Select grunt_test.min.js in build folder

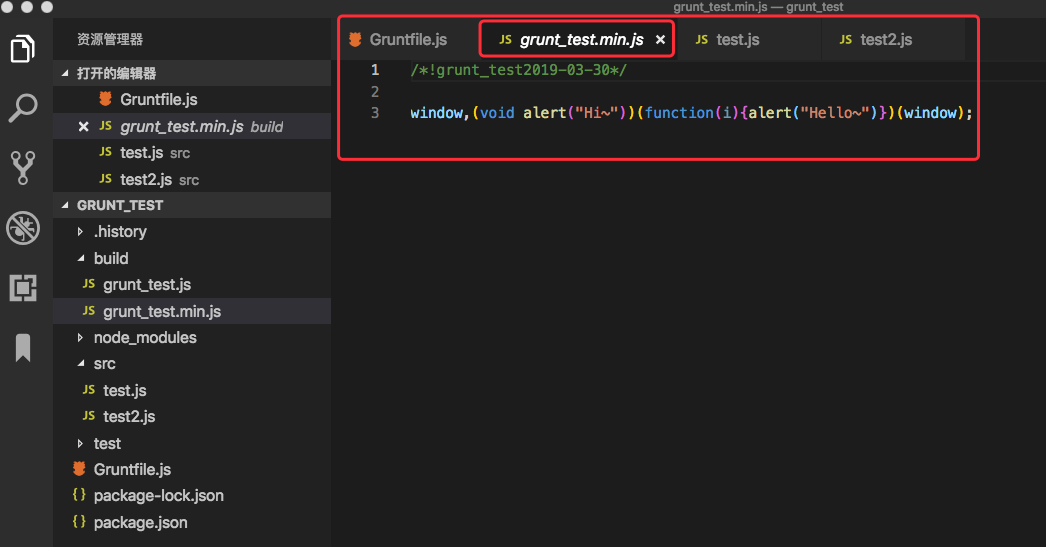[192, 312]
